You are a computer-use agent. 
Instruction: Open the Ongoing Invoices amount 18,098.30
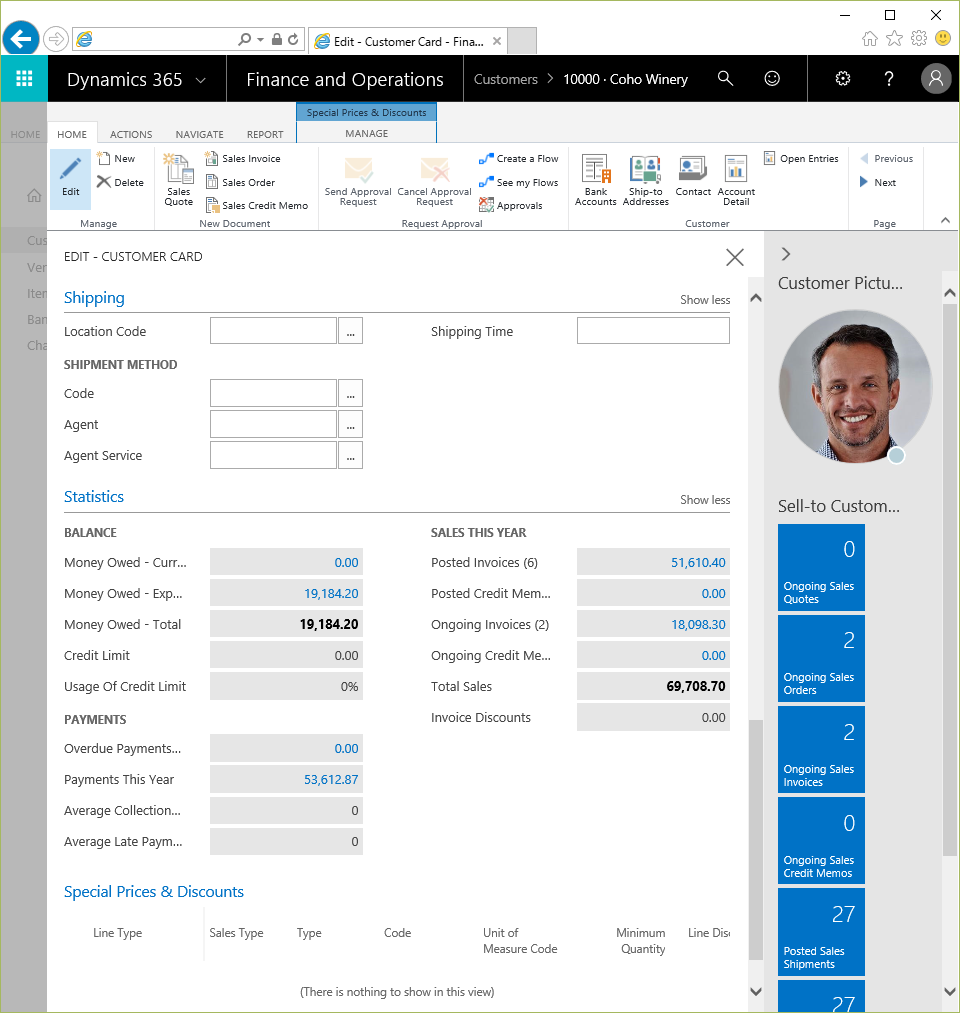(698, 625)
